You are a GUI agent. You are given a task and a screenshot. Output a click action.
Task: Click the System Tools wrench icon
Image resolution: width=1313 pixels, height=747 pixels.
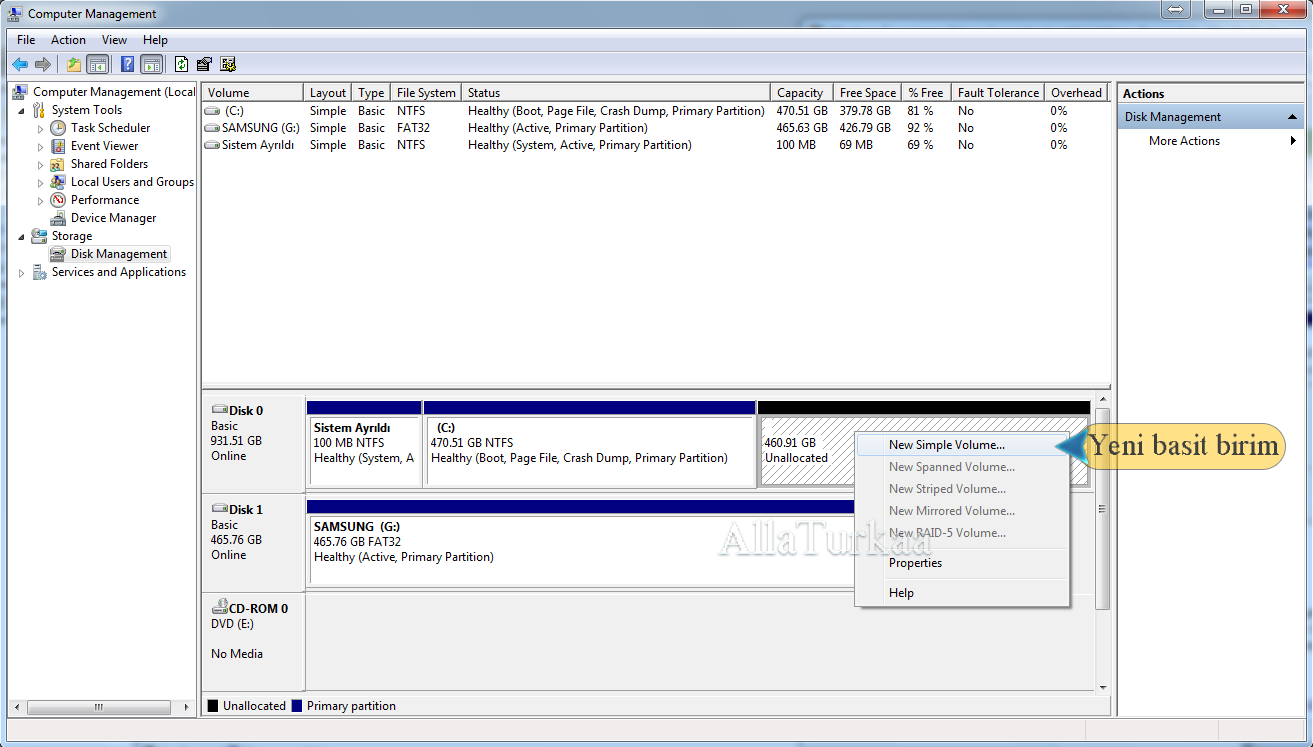click(x=39, y=110)
